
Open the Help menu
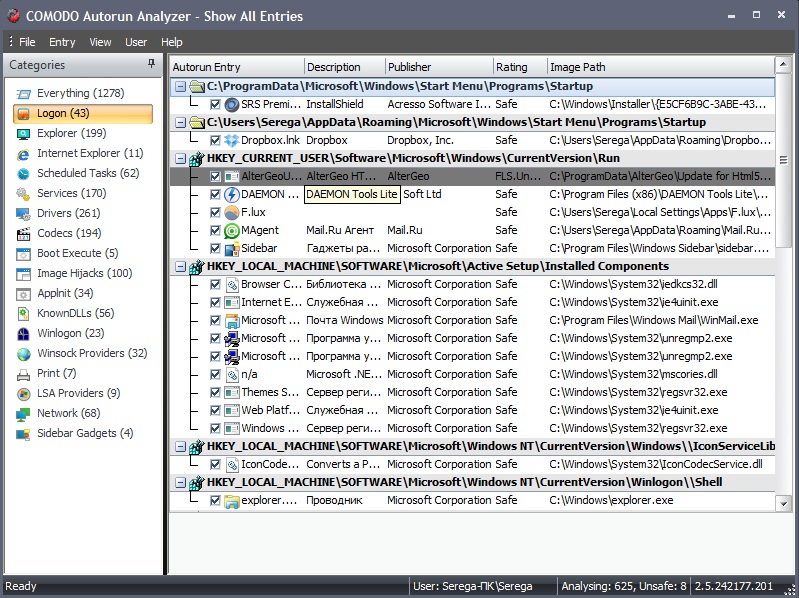tap(172, 42)
